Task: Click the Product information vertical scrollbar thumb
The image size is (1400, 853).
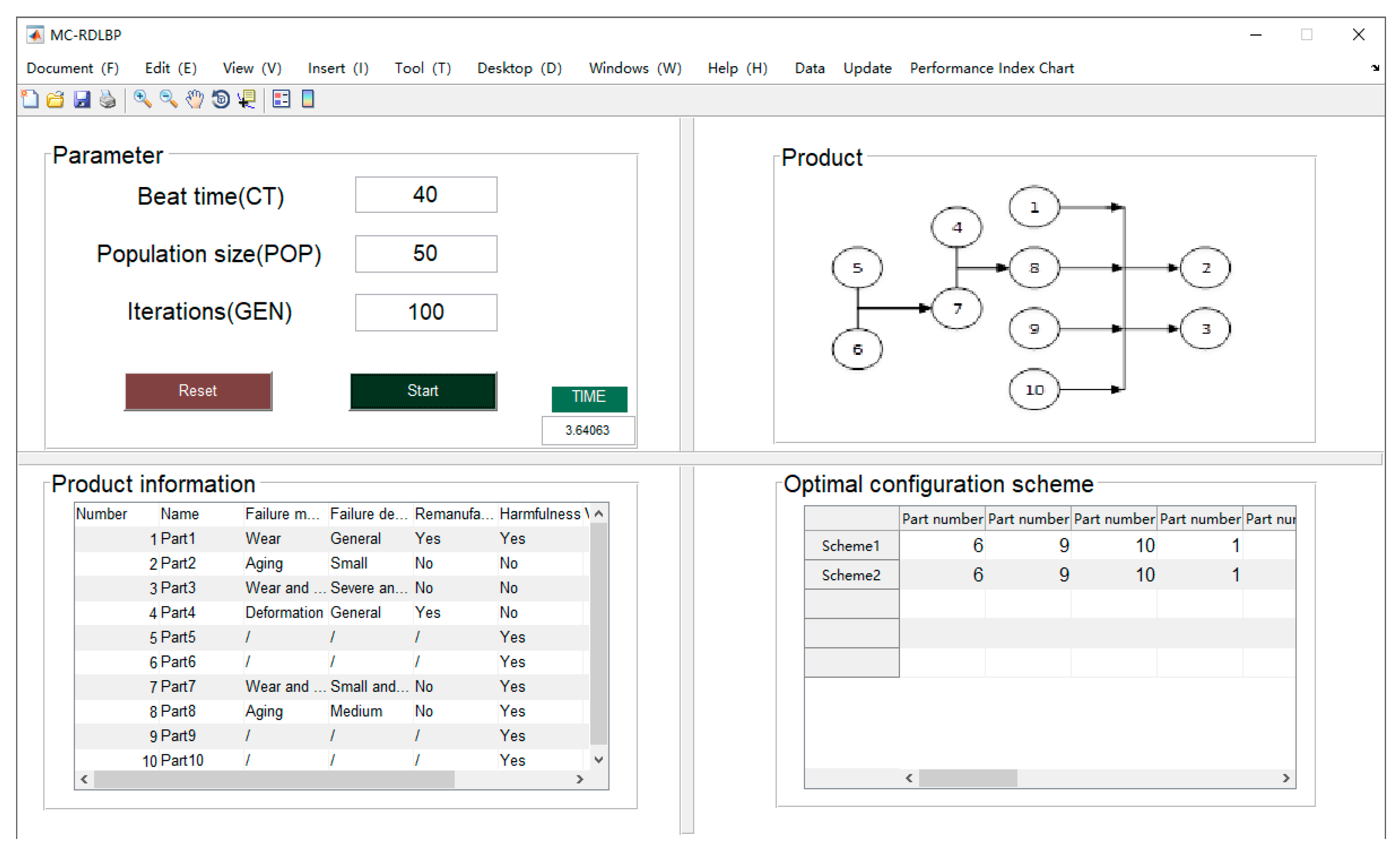Action: 598,633
